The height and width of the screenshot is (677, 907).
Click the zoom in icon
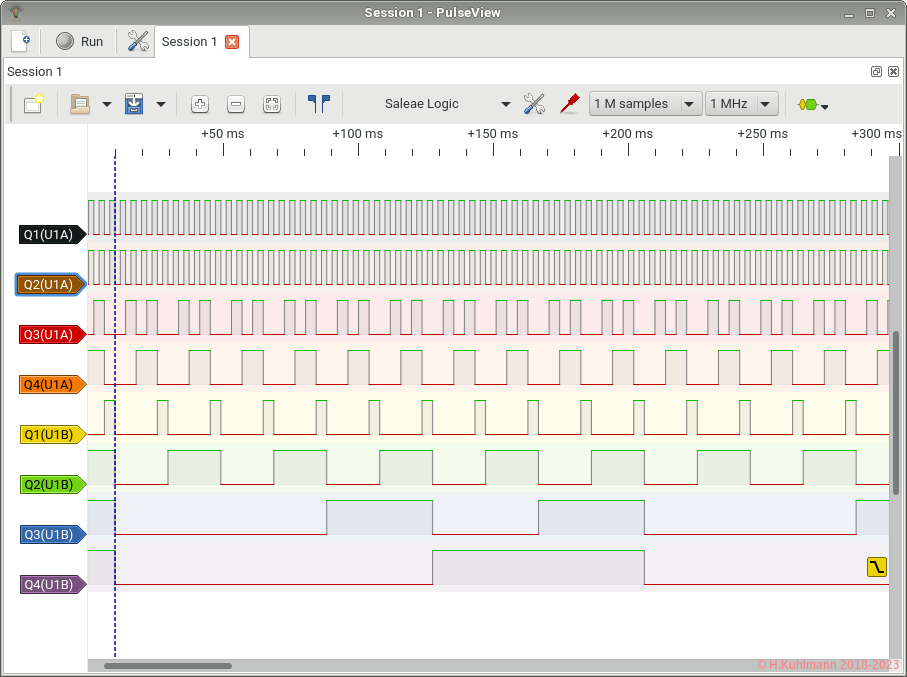click(200, 104)
